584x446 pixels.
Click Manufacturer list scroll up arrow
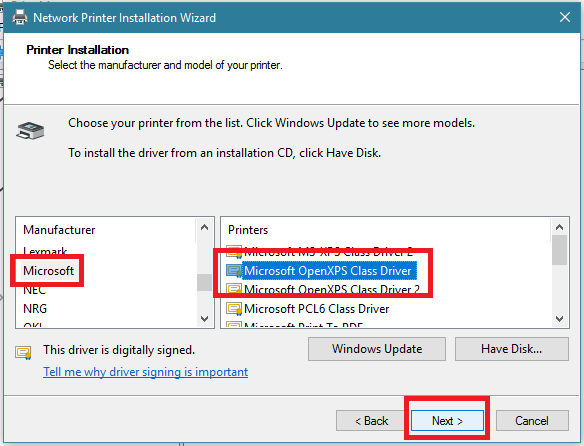pos(204,227)
